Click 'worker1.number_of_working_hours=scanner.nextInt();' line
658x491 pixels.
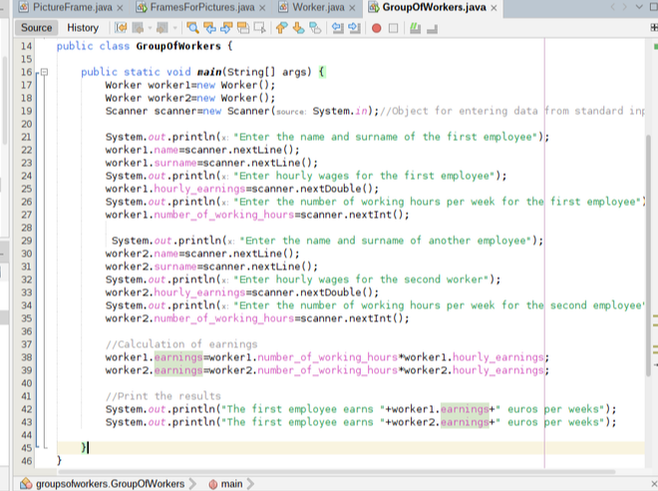[x=257, y=215]
